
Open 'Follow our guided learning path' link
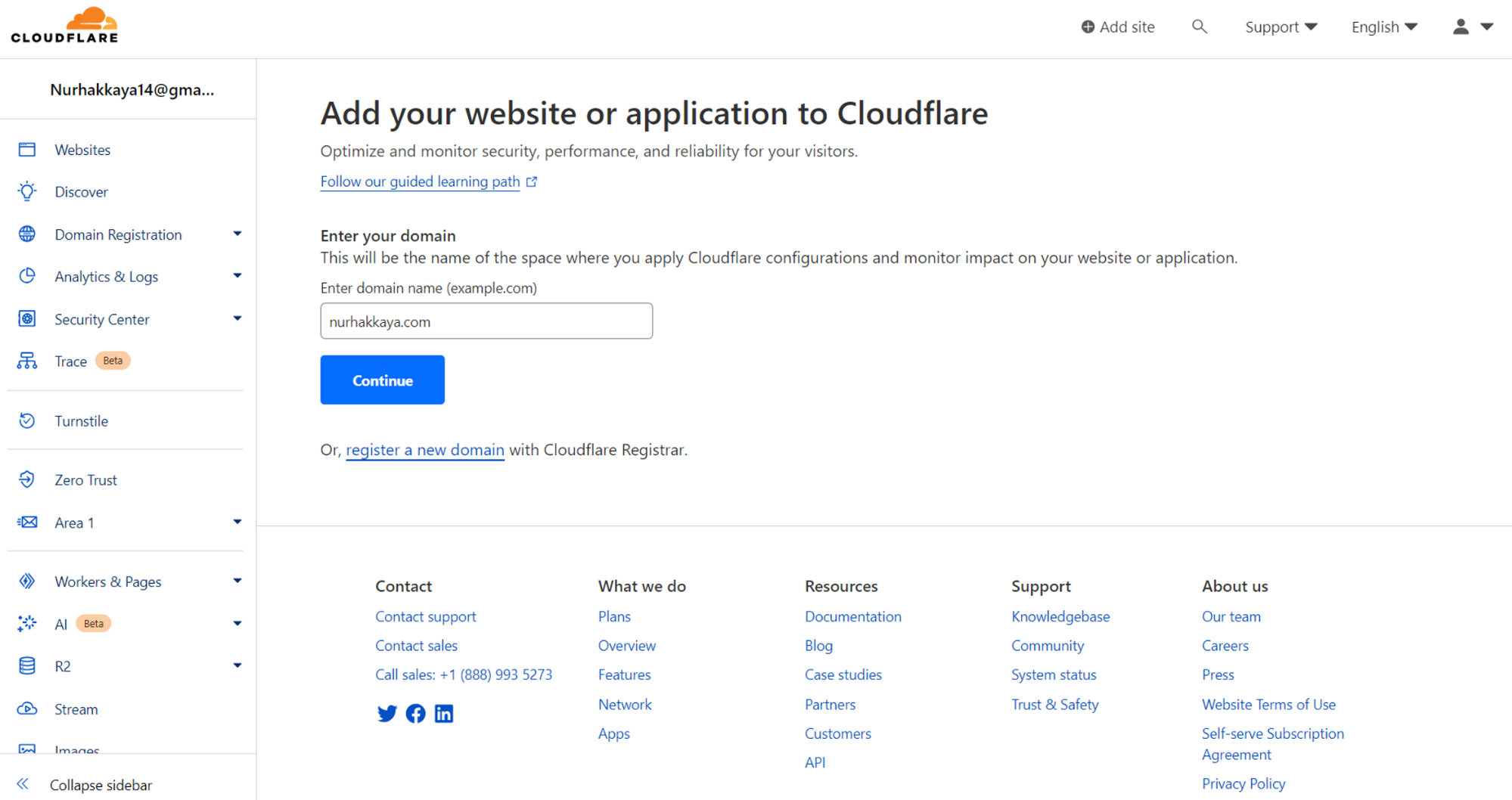420,181
